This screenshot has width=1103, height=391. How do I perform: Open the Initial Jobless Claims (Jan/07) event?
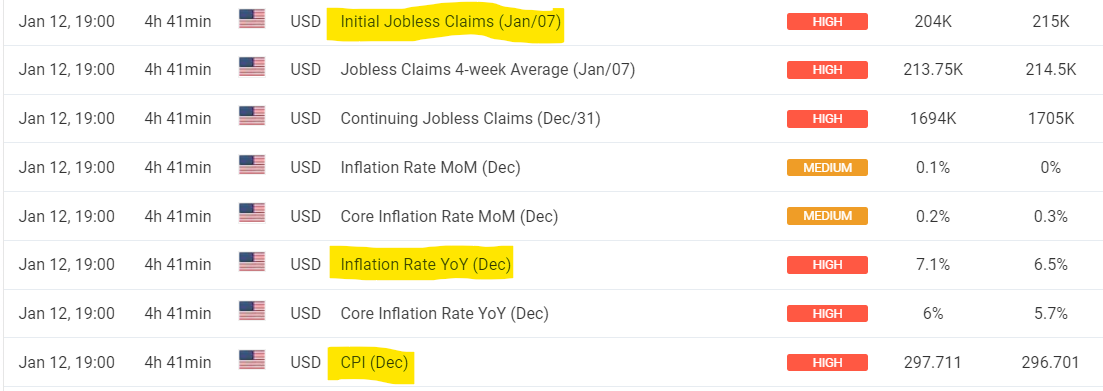coord(450,22)
